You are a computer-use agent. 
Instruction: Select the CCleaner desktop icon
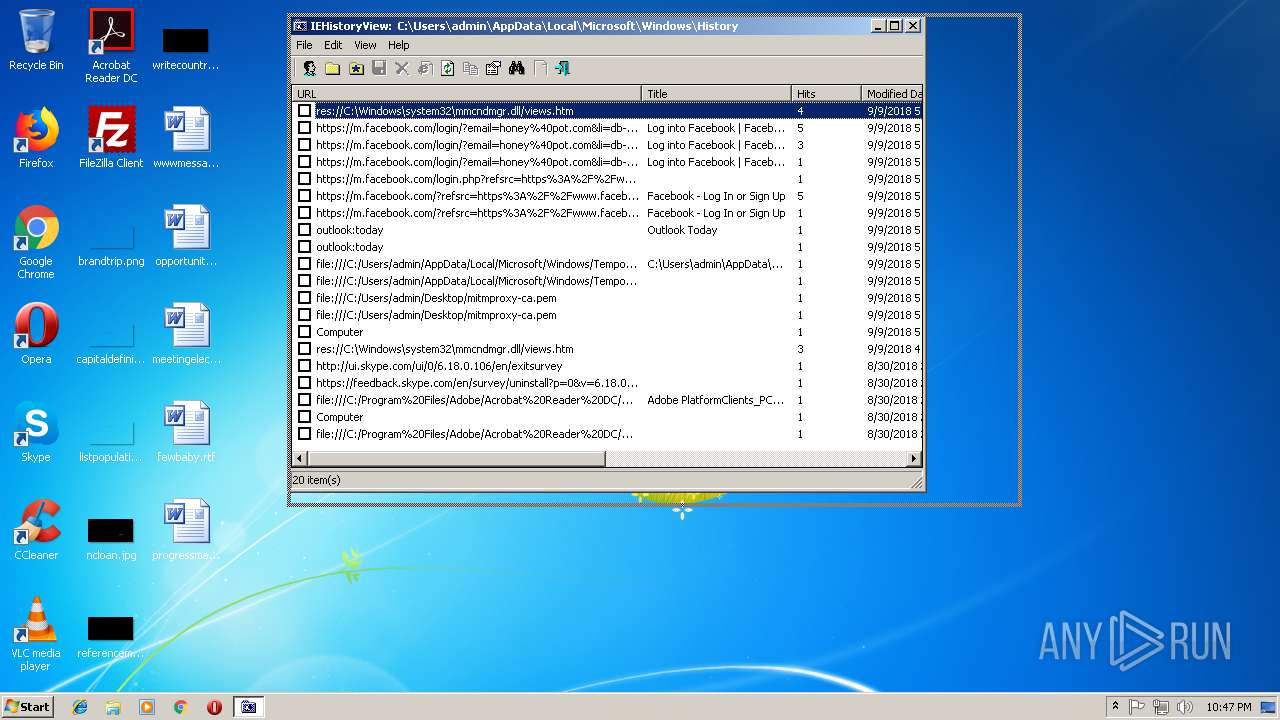[36, 530]
